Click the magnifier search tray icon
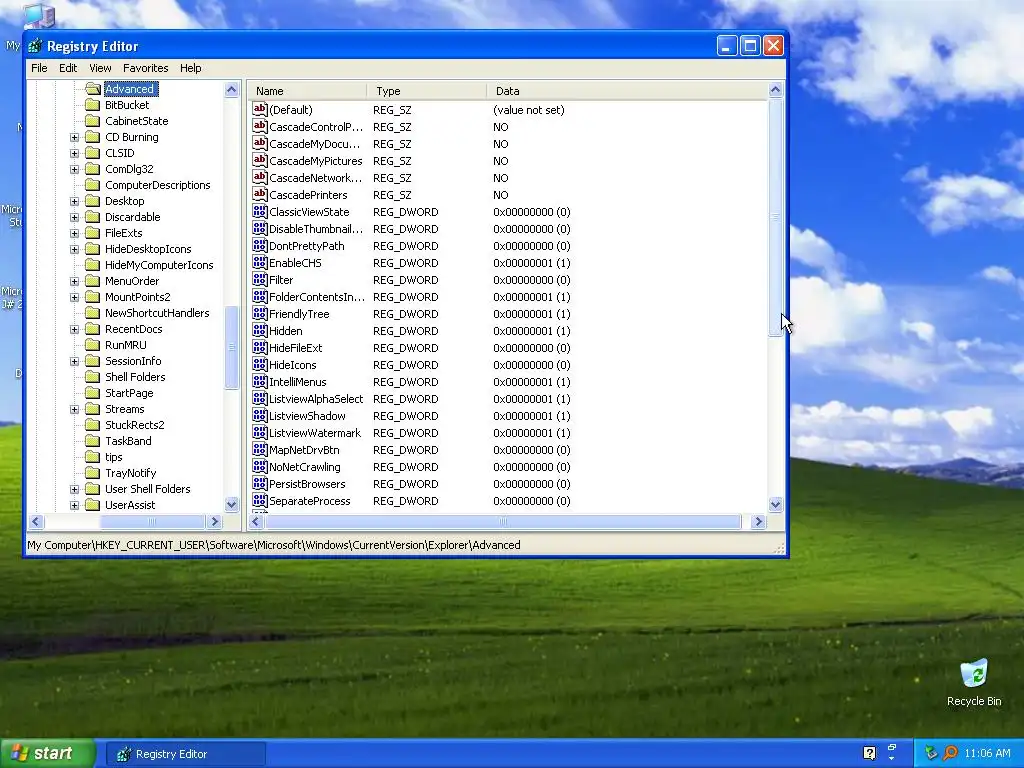Image resolution: width=1024 pixels, height=768 pixels. (950, 753)
